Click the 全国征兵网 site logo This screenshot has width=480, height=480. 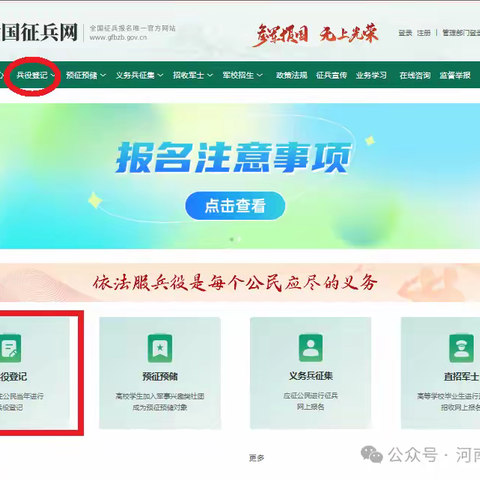tap(39, 32)
